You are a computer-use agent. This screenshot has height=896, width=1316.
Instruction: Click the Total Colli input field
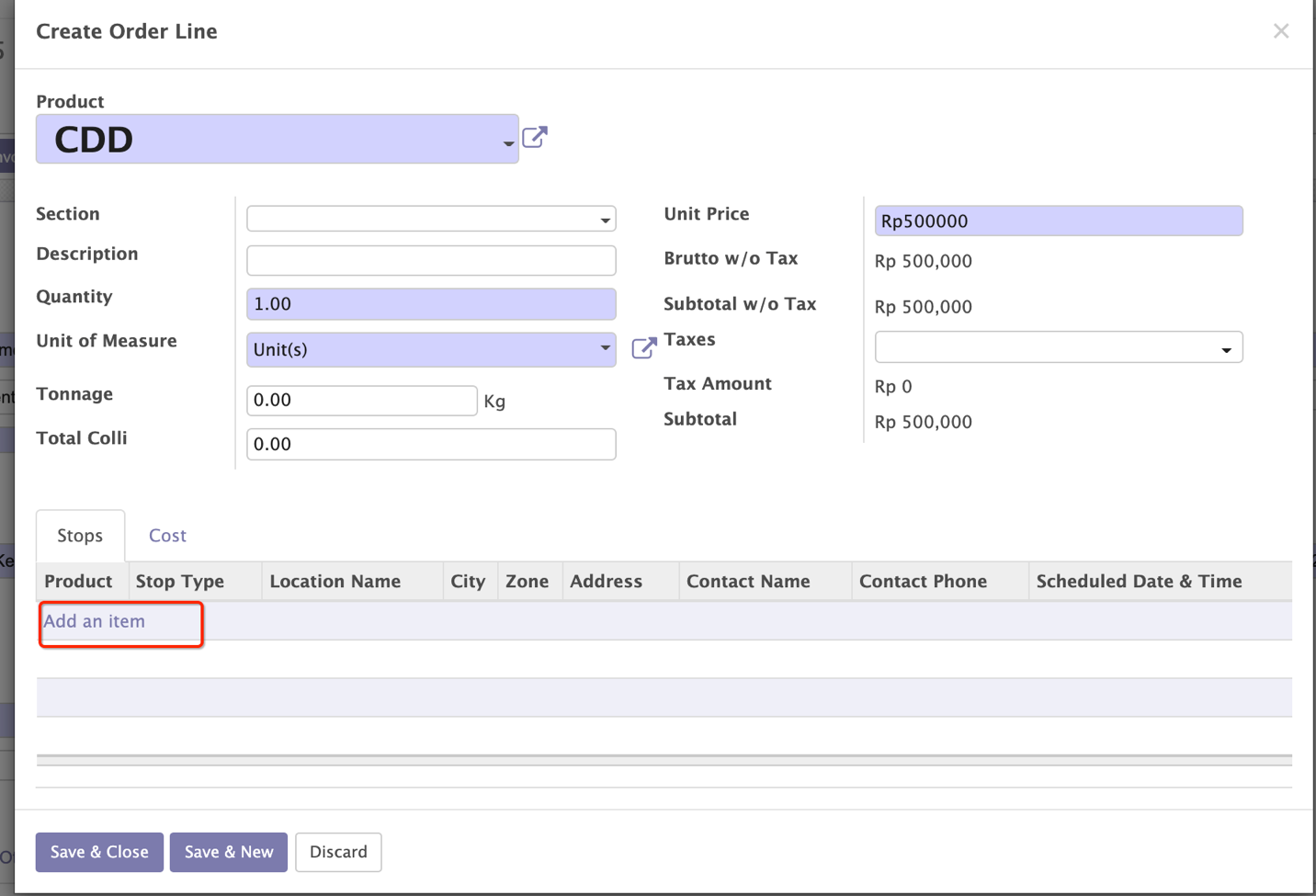pos(431,445)
